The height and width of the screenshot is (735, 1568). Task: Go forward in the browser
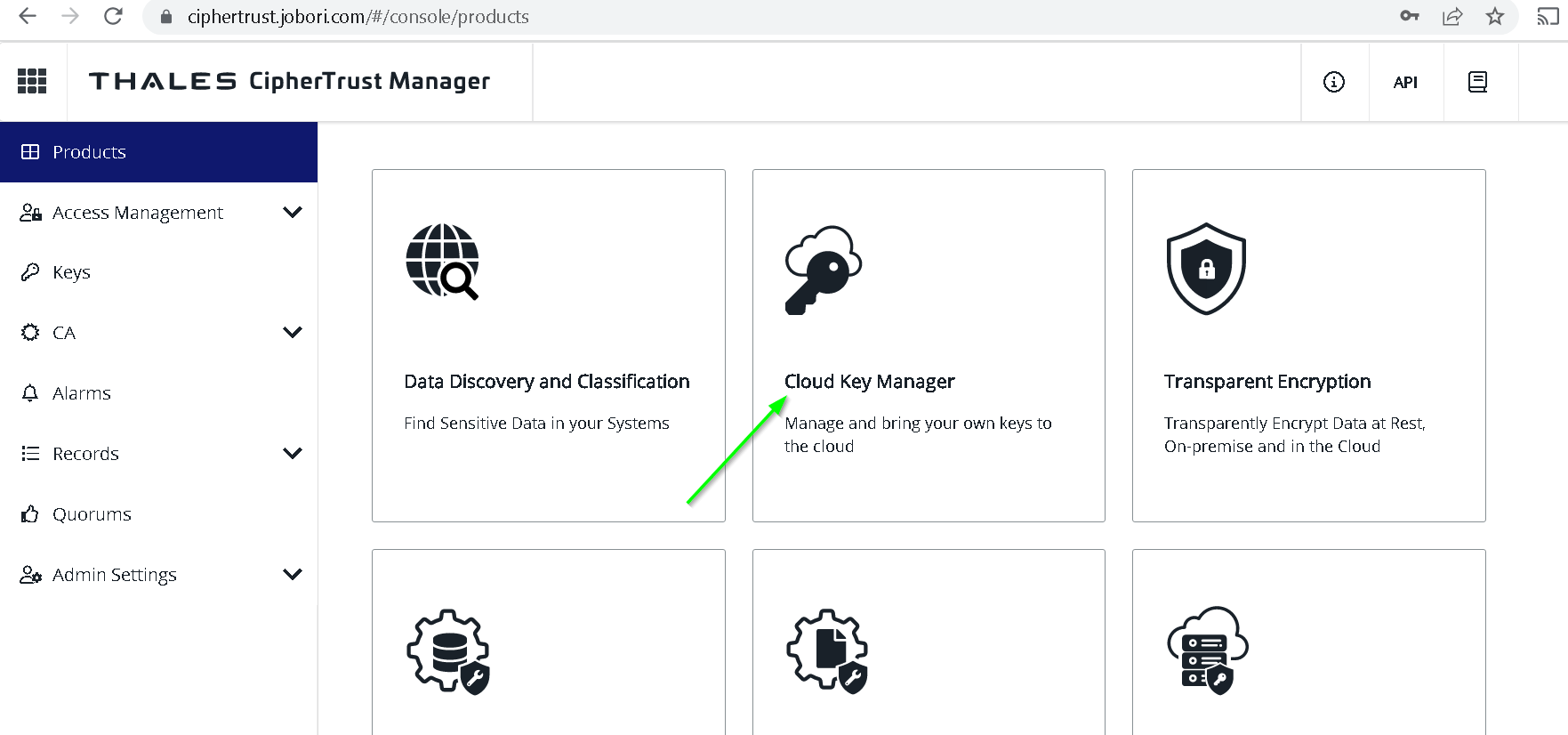tap(70, 16)
